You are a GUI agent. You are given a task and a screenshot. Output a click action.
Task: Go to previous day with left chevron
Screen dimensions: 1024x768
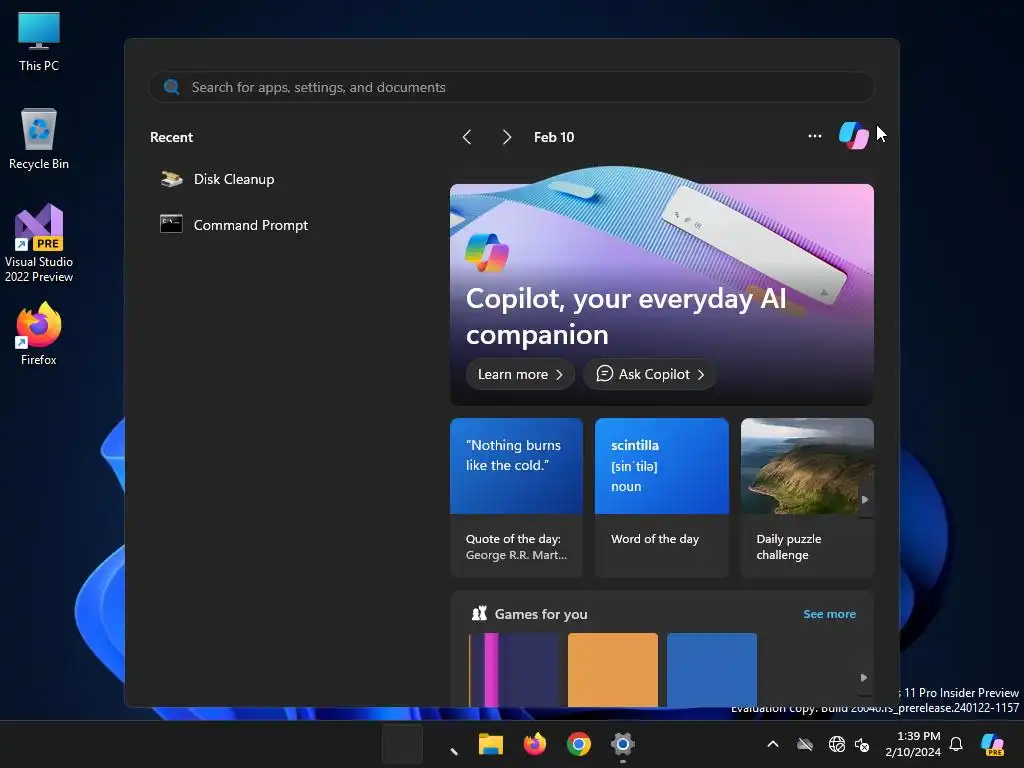click(467, 137)
